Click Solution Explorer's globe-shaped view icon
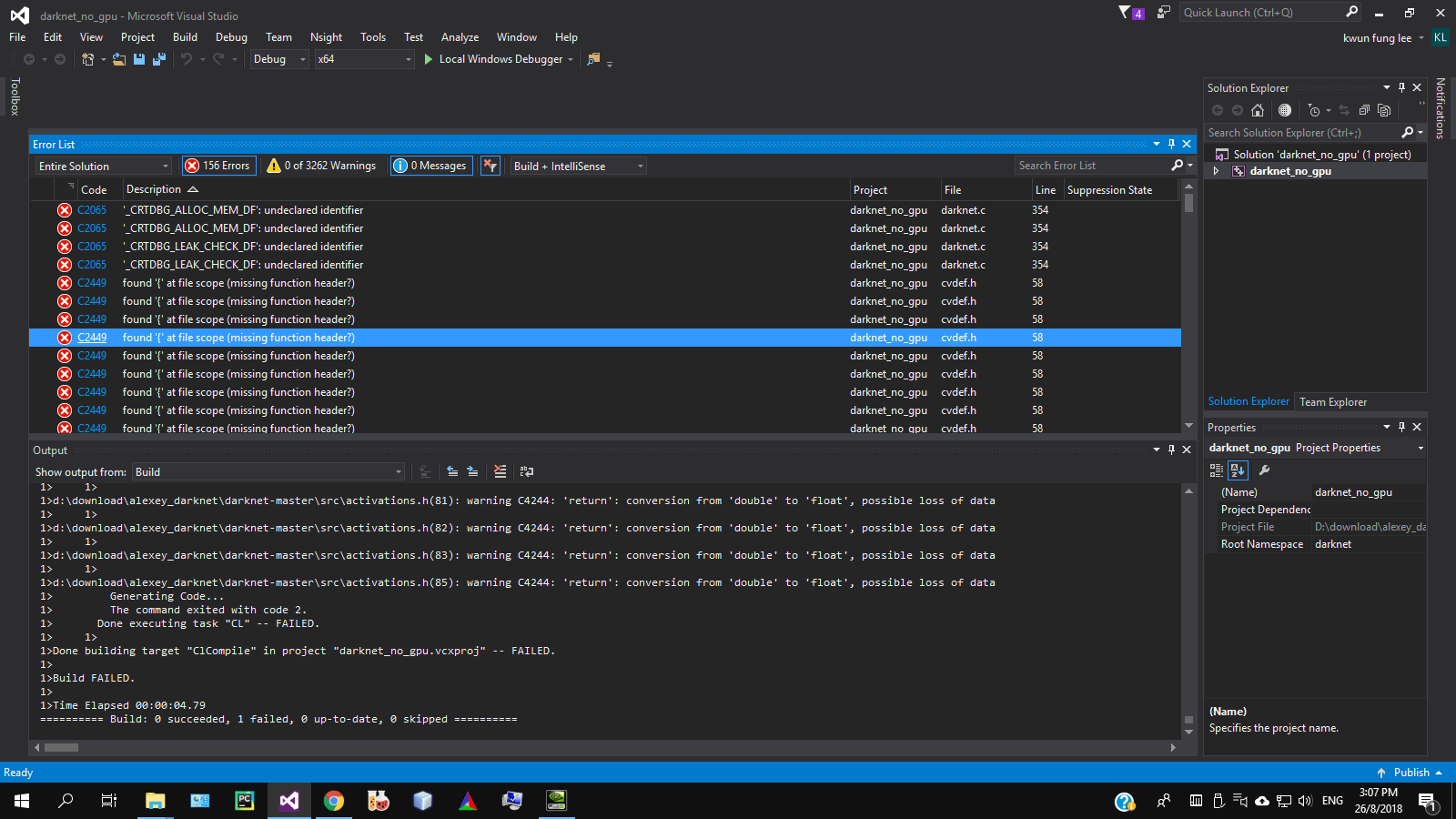 [1285, 110]
